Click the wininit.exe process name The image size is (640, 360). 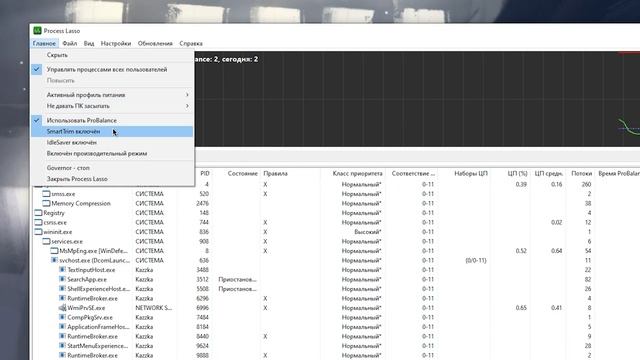[x=58, y=232]
